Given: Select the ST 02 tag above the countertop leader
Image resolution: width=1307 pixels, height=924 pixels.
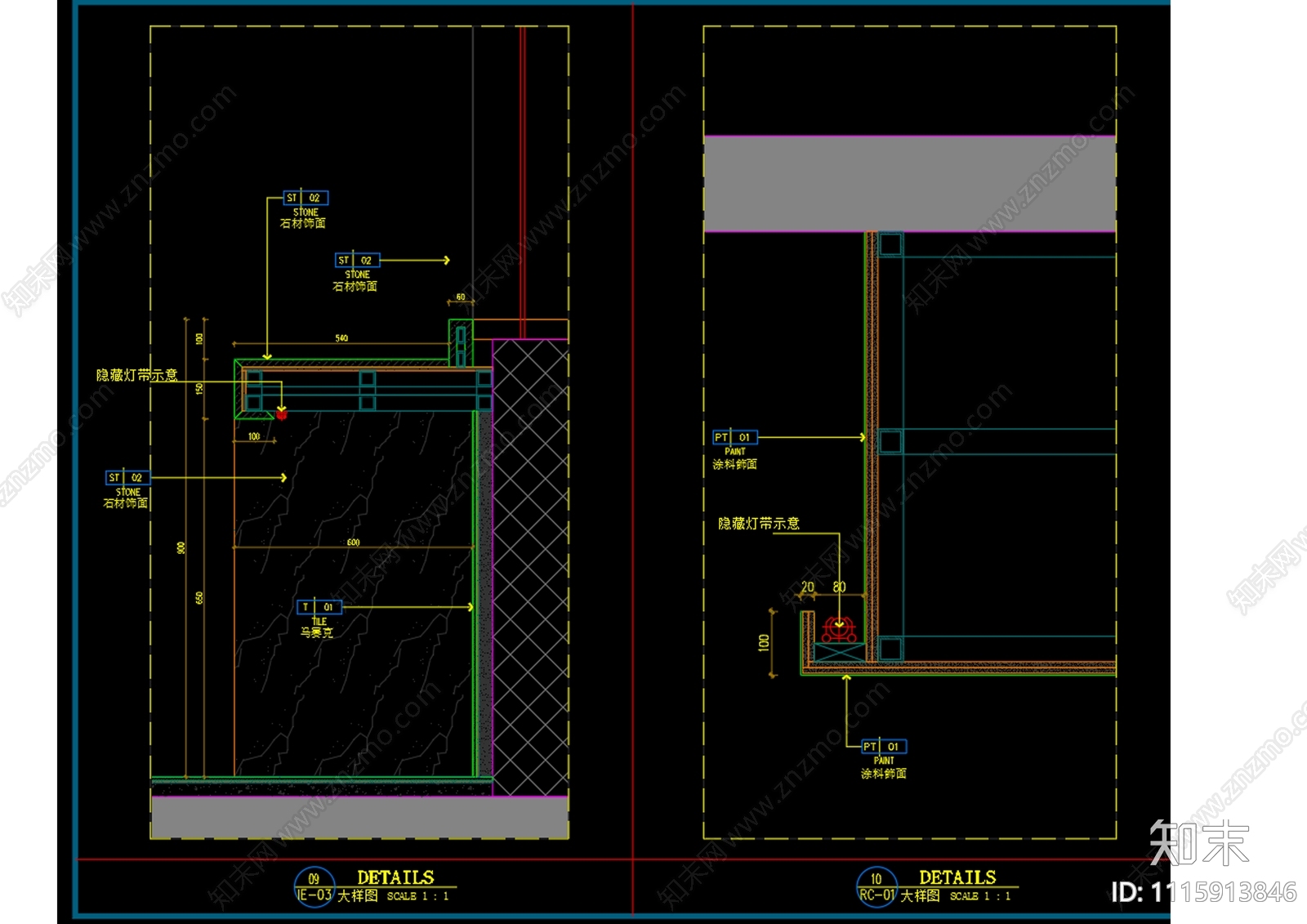Looking at the screenshot, I should pyautogui.click(x=306, y=198).
